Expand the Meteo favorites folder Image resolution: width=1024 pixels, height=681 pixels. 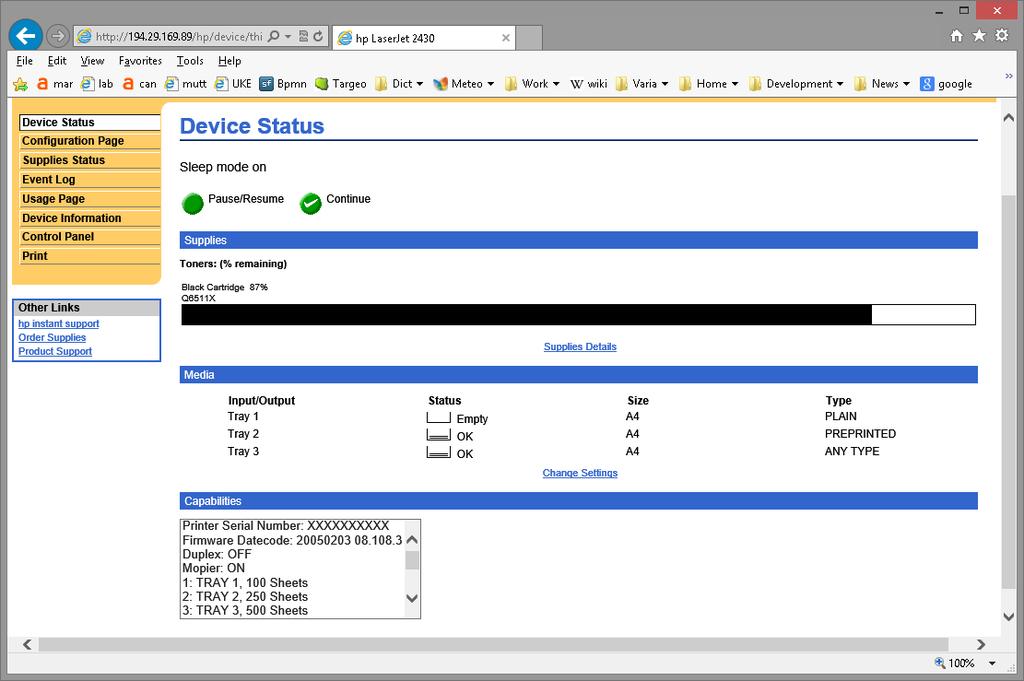coord(464,84)
